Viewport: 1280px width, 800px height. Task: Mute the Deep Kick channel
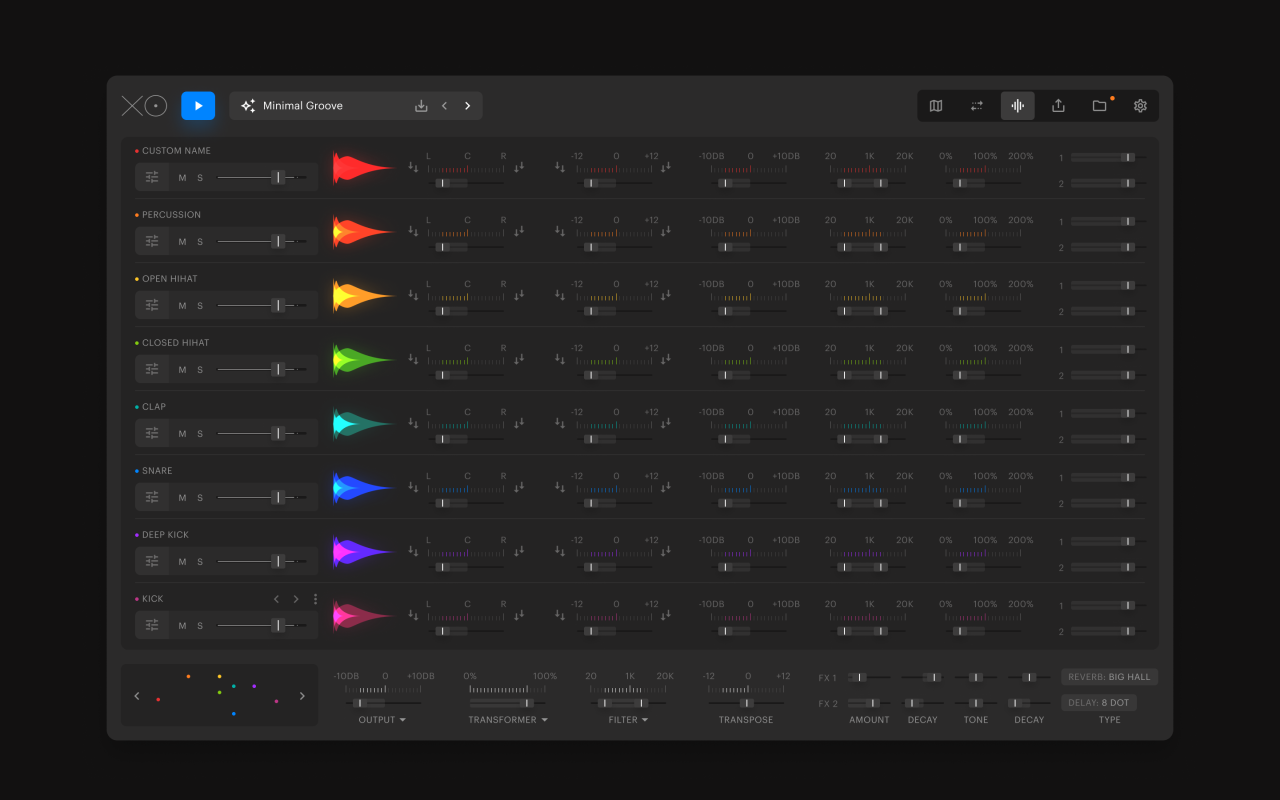(182, 561)
